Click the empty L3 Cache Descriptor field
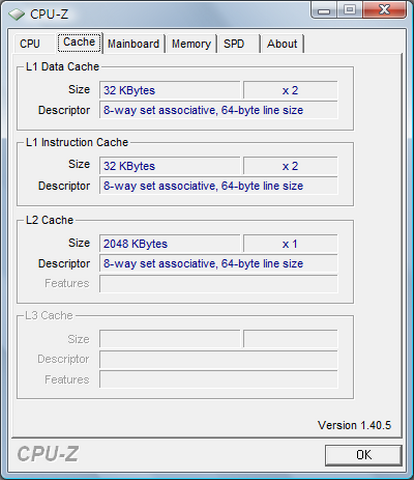Screen dimensions: 414x480 (218, 359)
